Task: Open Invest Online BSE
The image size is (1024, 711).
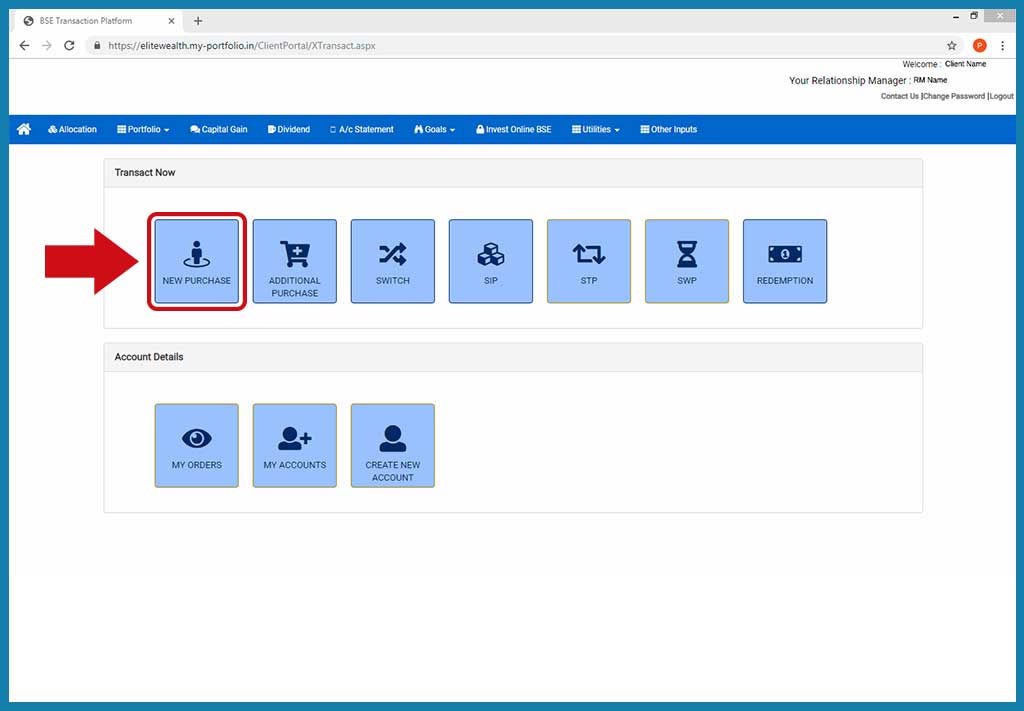Action: [x=513, y=129]
